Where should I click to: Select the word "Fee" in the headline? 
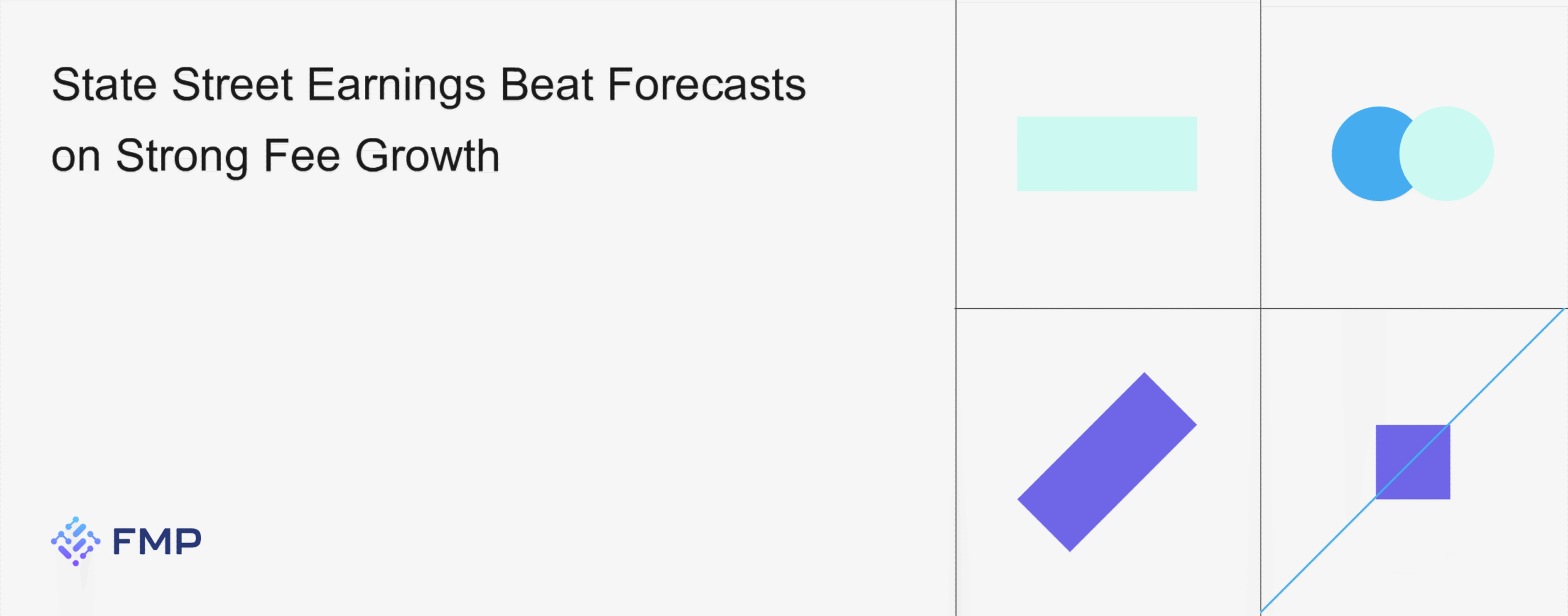point(301,156)
